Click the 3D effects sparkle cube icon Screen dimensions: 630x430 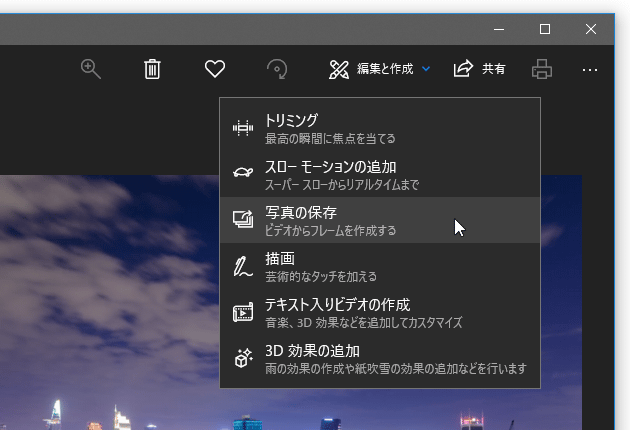coord(243,358)
